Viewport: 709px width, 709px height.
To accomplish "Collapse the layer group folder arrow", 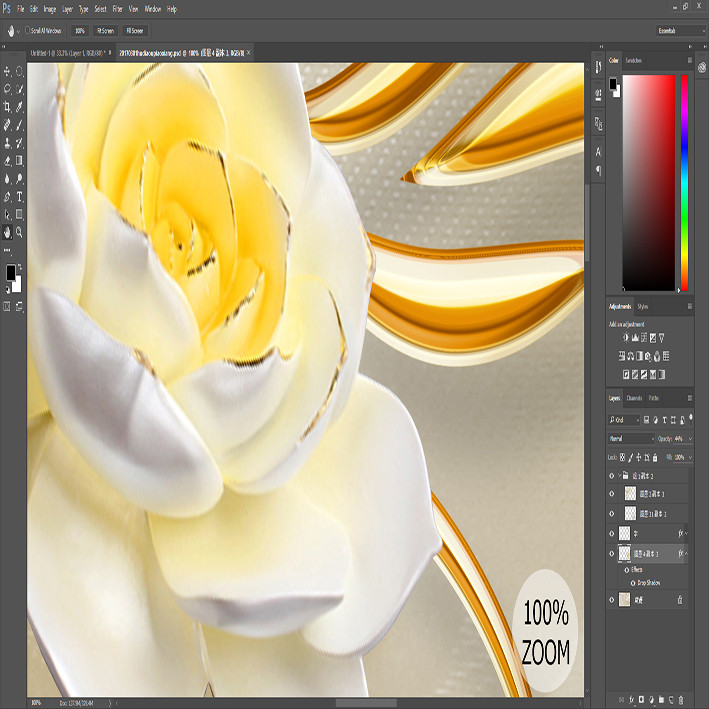I will [x=619, y=475].
